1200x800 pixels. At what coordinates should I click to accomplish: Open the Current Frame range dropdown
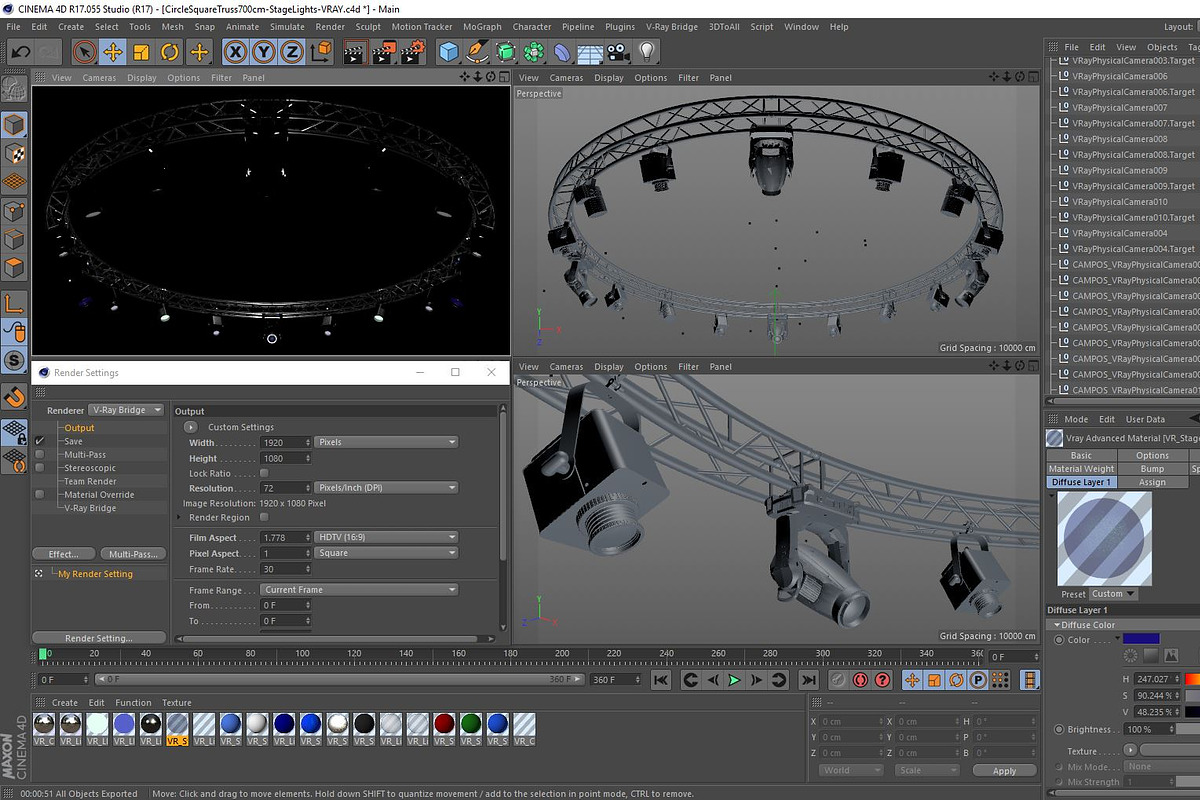coord(359,590)
